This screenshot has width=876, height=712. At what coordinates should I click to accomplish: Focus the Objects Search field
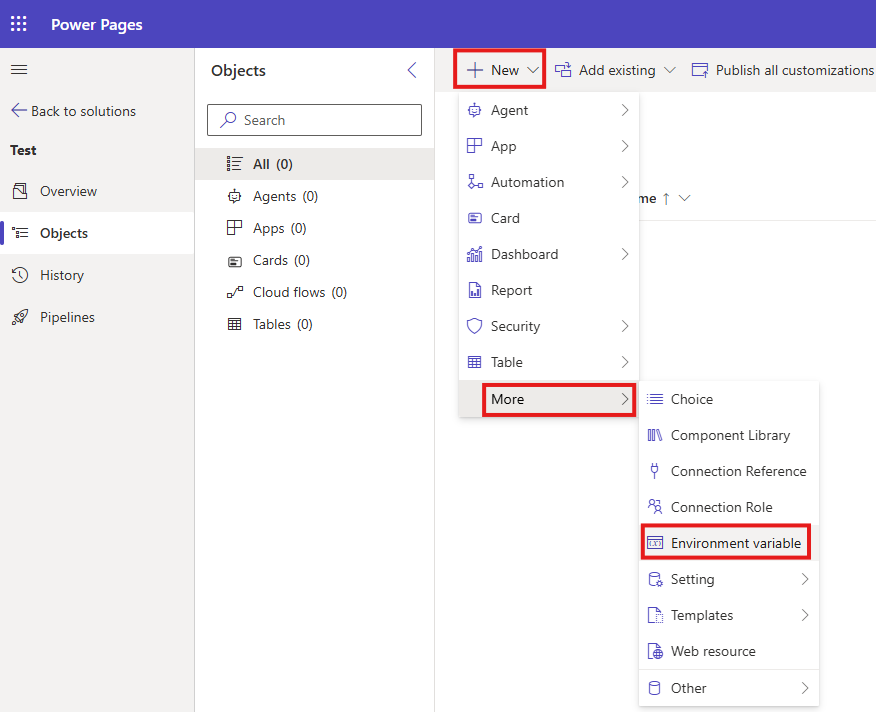pyautogui.click(x=315, y=120)
